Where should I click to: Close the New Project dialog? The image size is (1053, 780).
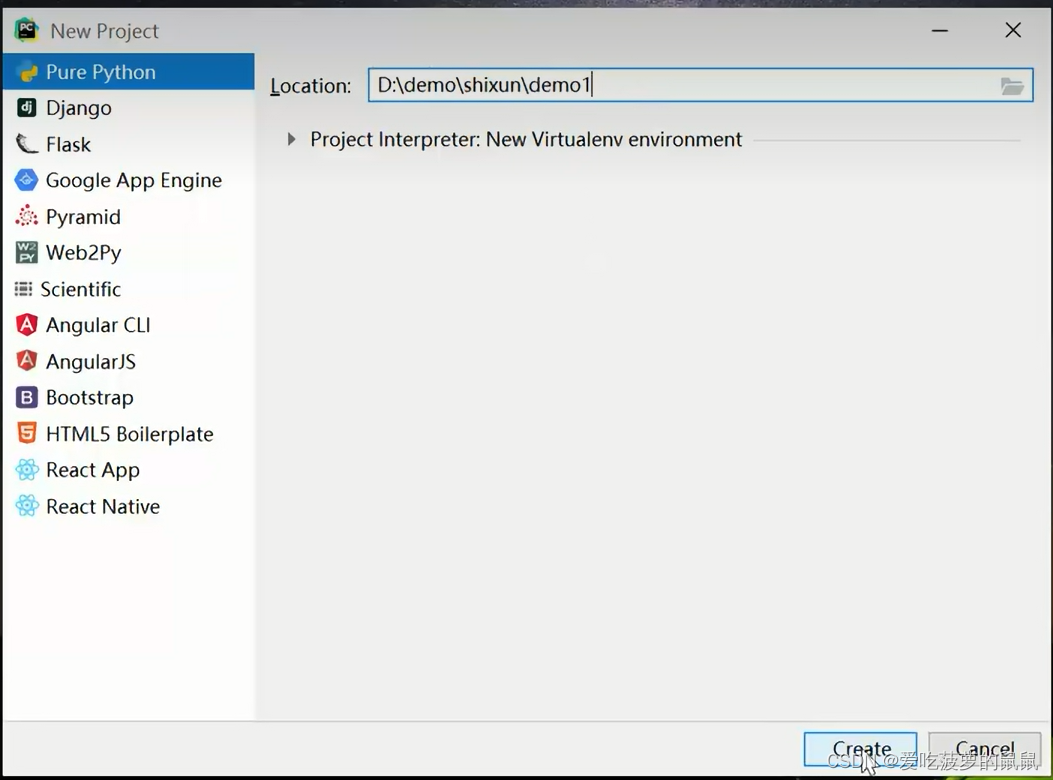tap(1013, 30)
